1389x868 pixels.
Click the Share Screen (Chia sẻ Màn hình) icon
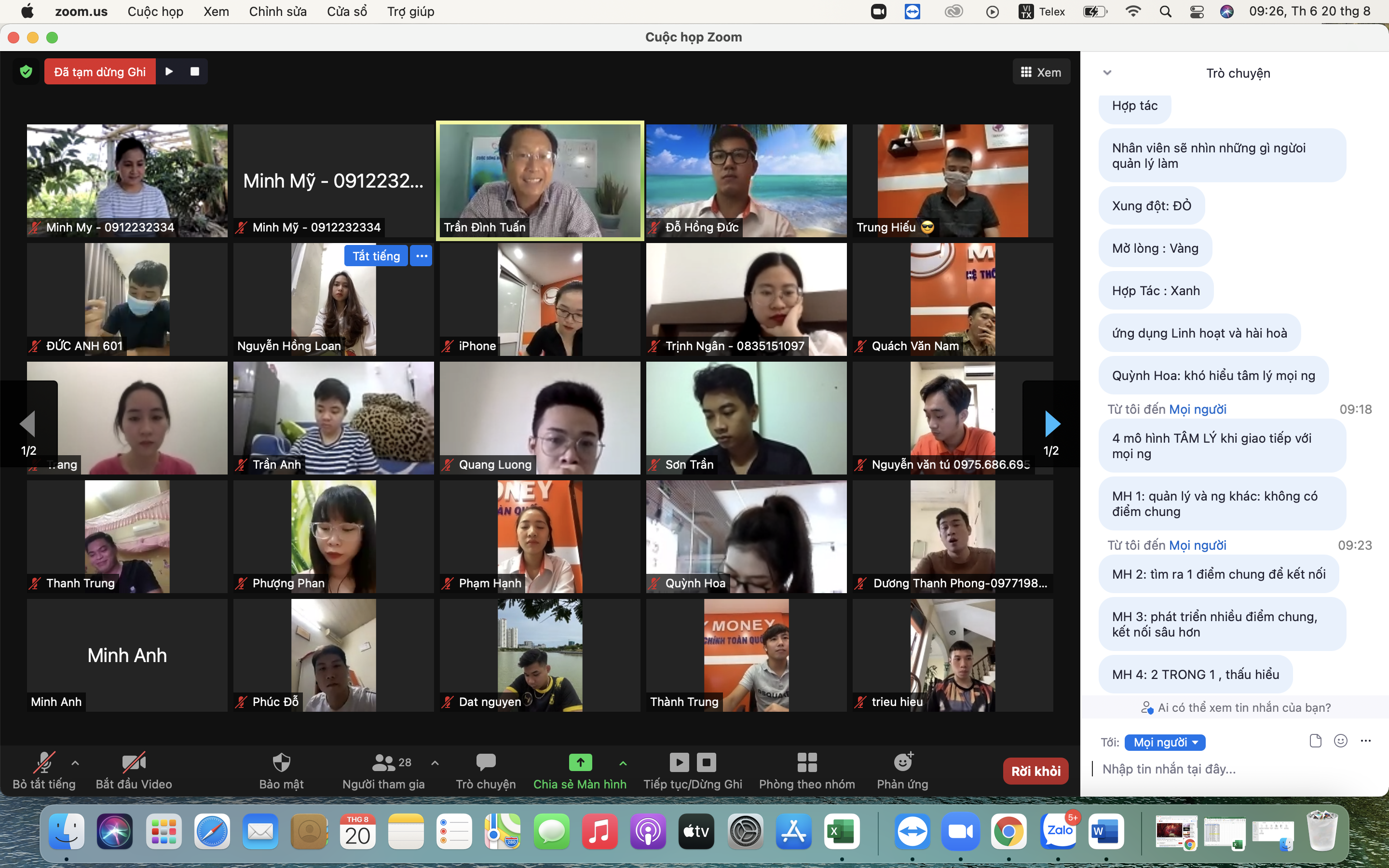580,762
